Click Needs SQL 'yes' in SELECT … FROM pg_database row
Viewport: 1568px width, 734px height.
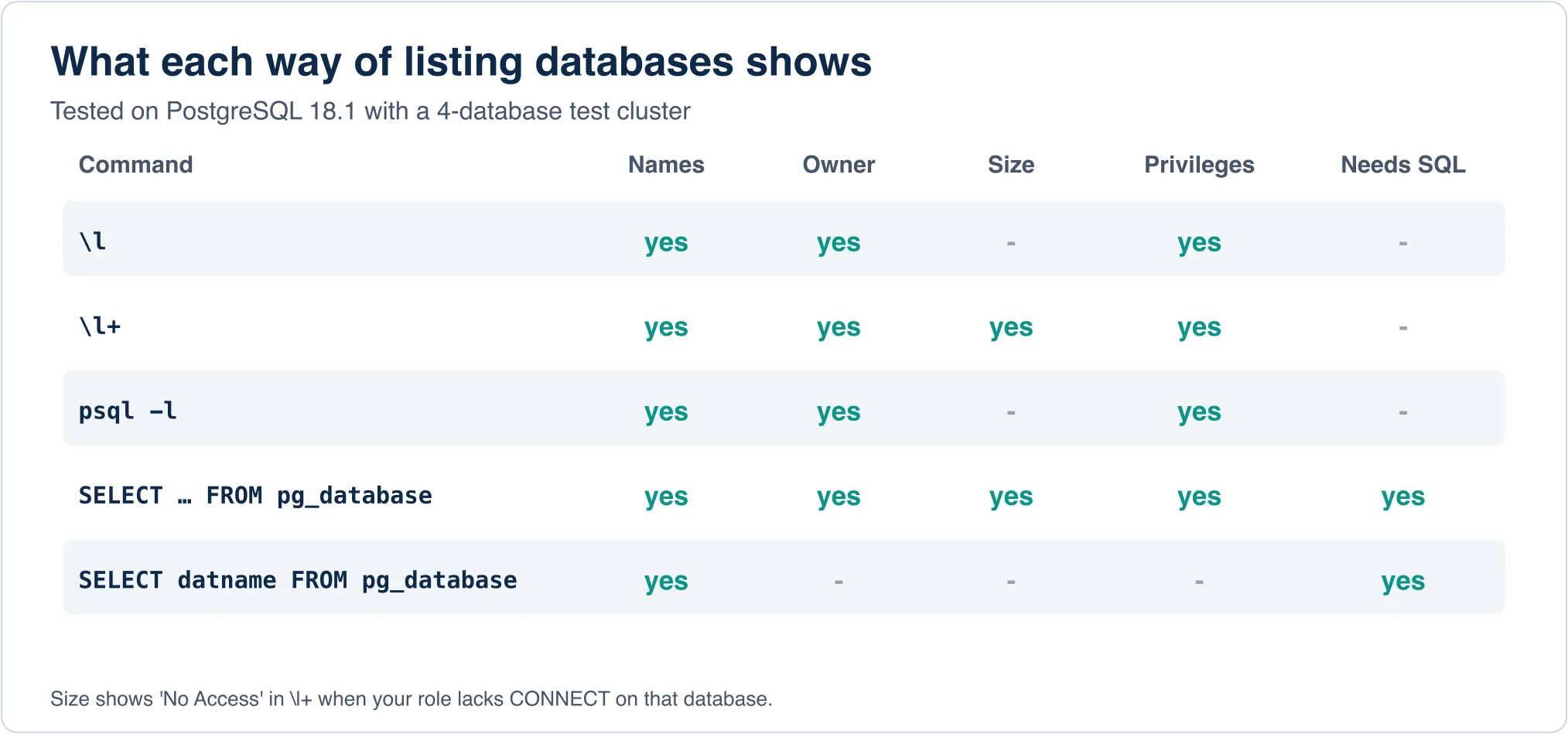click(x=1403, y=497)
